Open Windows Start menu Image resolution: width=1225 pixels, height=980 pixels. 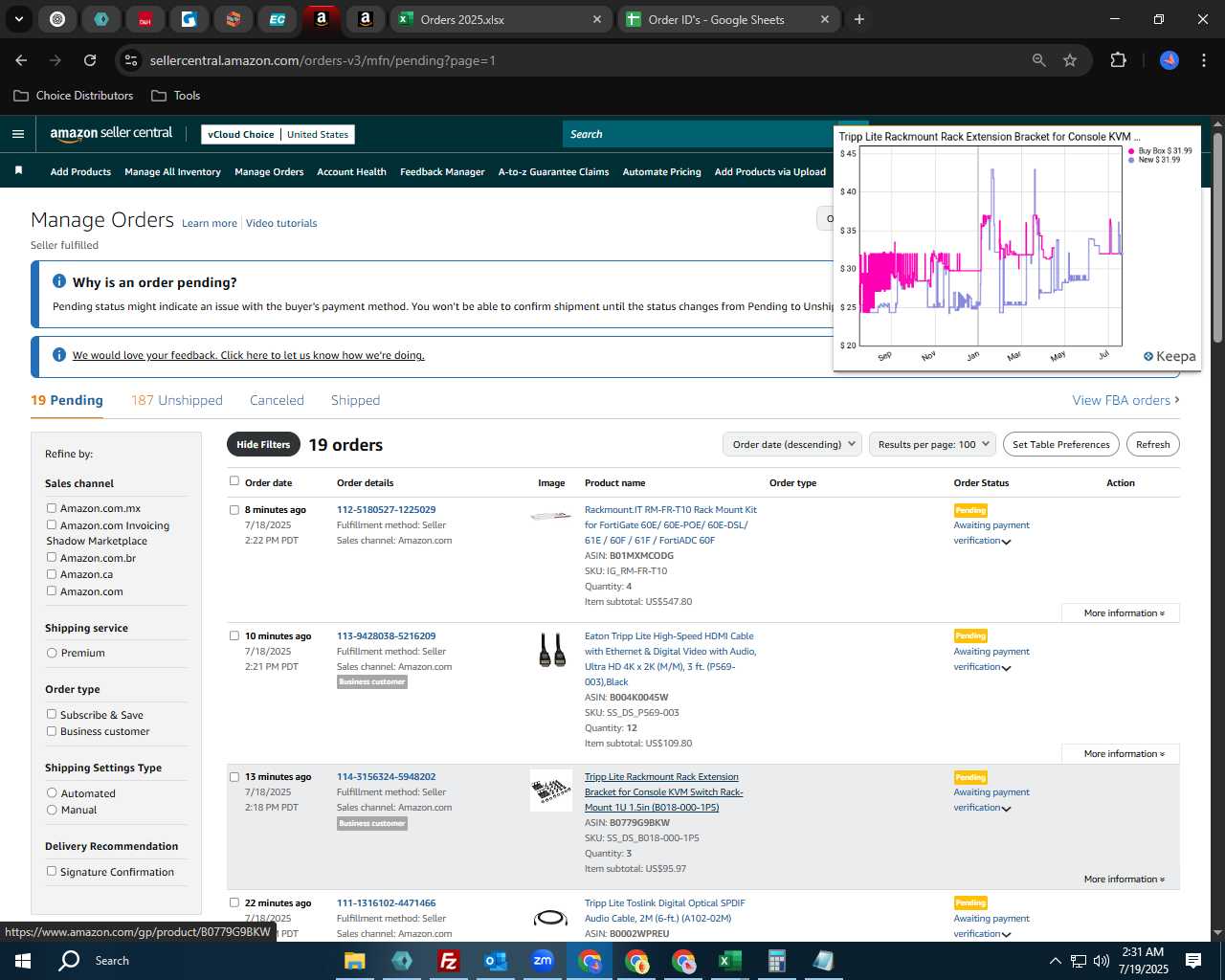pyautogui.click(x=23, y=961)
